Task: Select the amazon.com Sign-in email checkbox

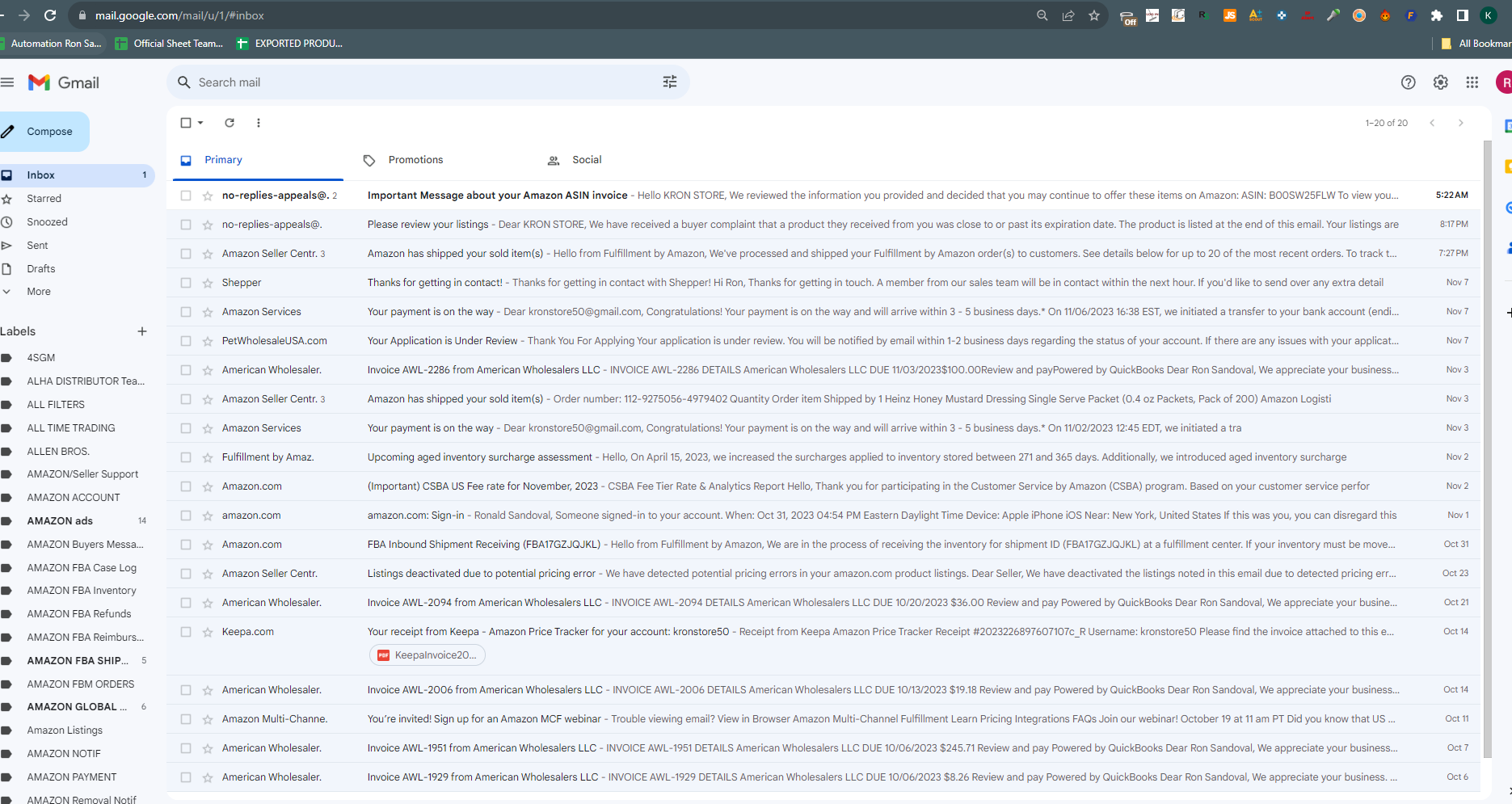Action: [x=186, y=516]
